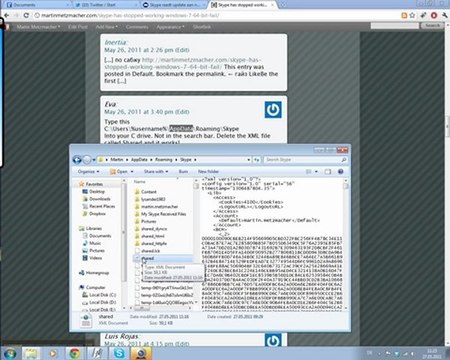Open Skype from the taskbar
The height and width of the screenshot is (360, 450).
coord(119,353)
